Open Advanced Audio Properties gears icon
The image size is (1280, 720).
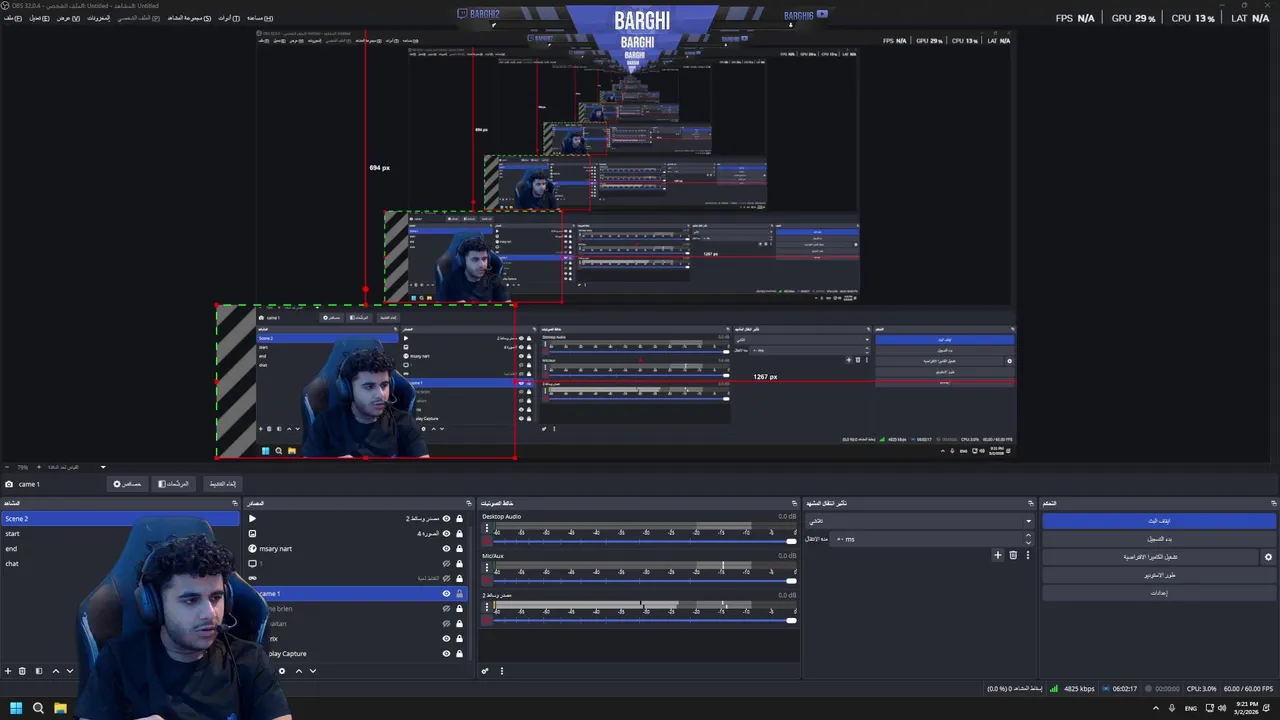(x=485, y=671)
